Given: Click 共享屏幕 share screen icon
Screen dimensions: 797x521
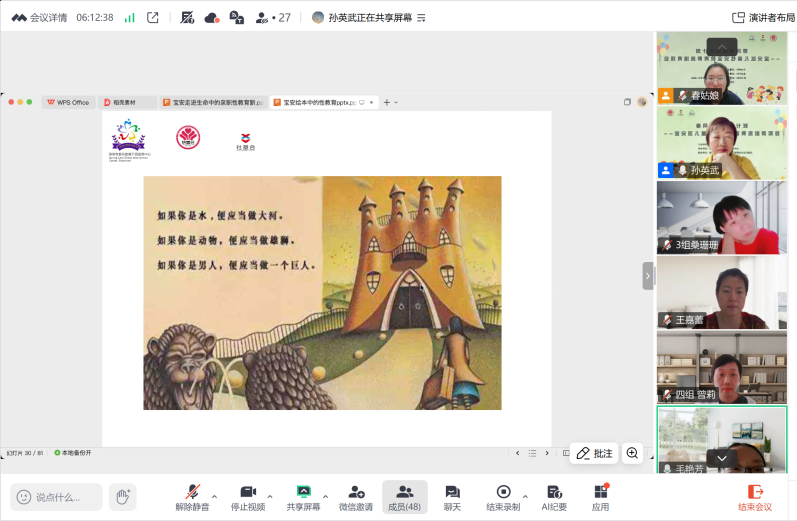Looking at the screenshot, I should click(x=303, y=497).
